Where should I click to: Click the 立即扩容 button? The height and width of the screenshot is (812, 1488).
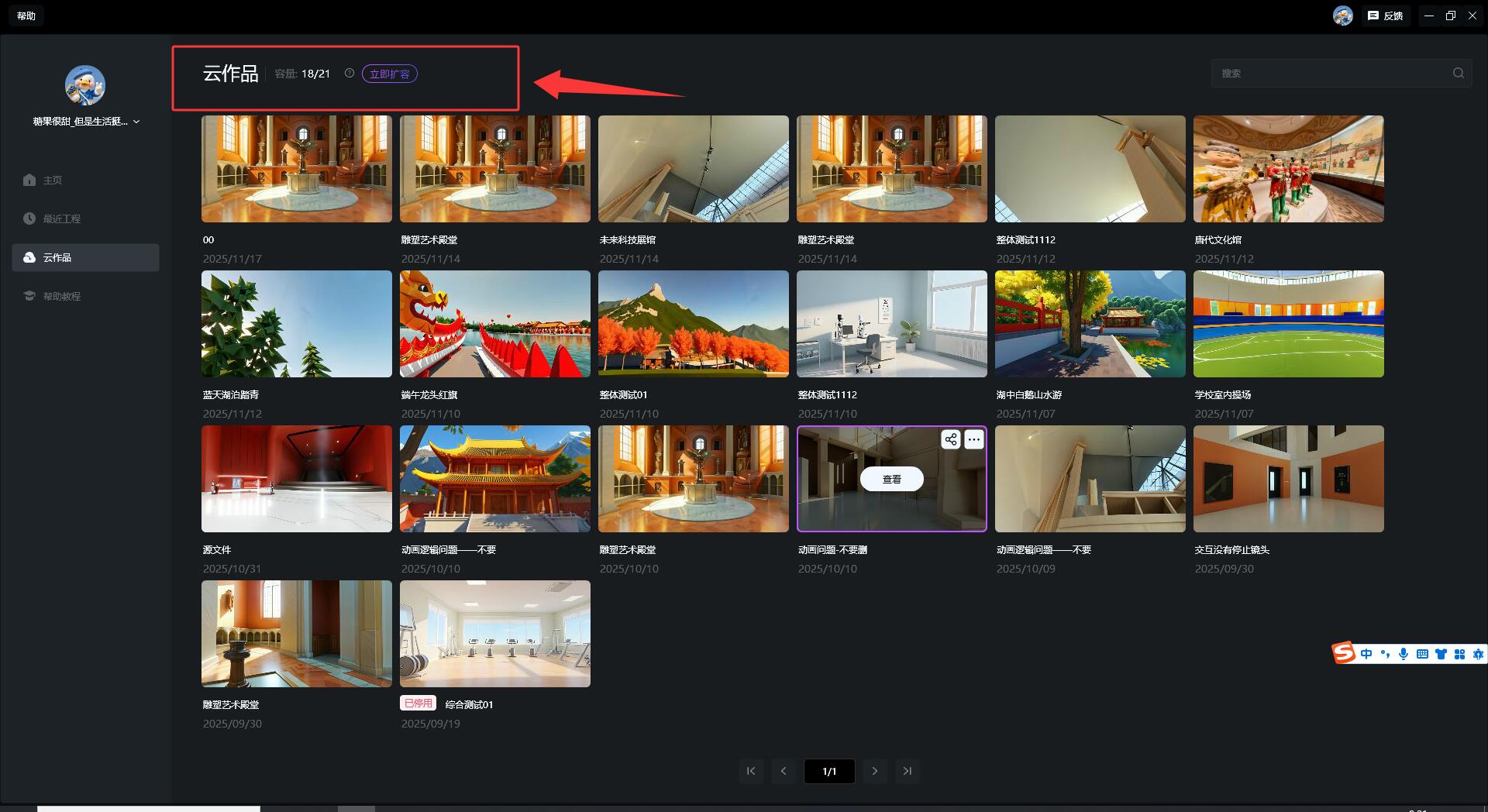[x=389, y=74]
